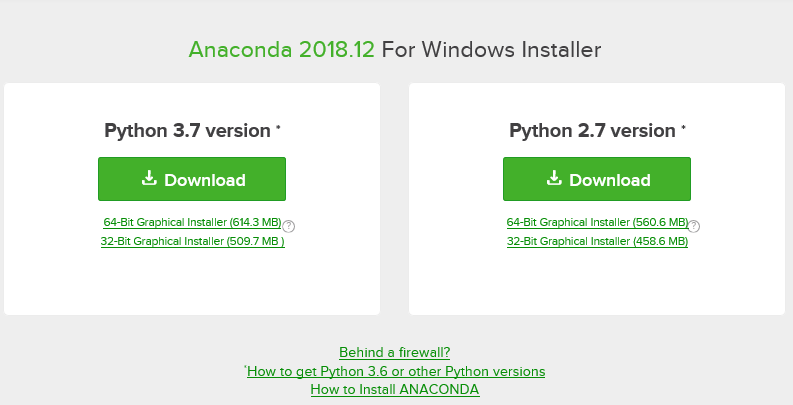Follow "How to get Python 3.6" link
Viewport: 793px width, 405px height.
[396, 371]
